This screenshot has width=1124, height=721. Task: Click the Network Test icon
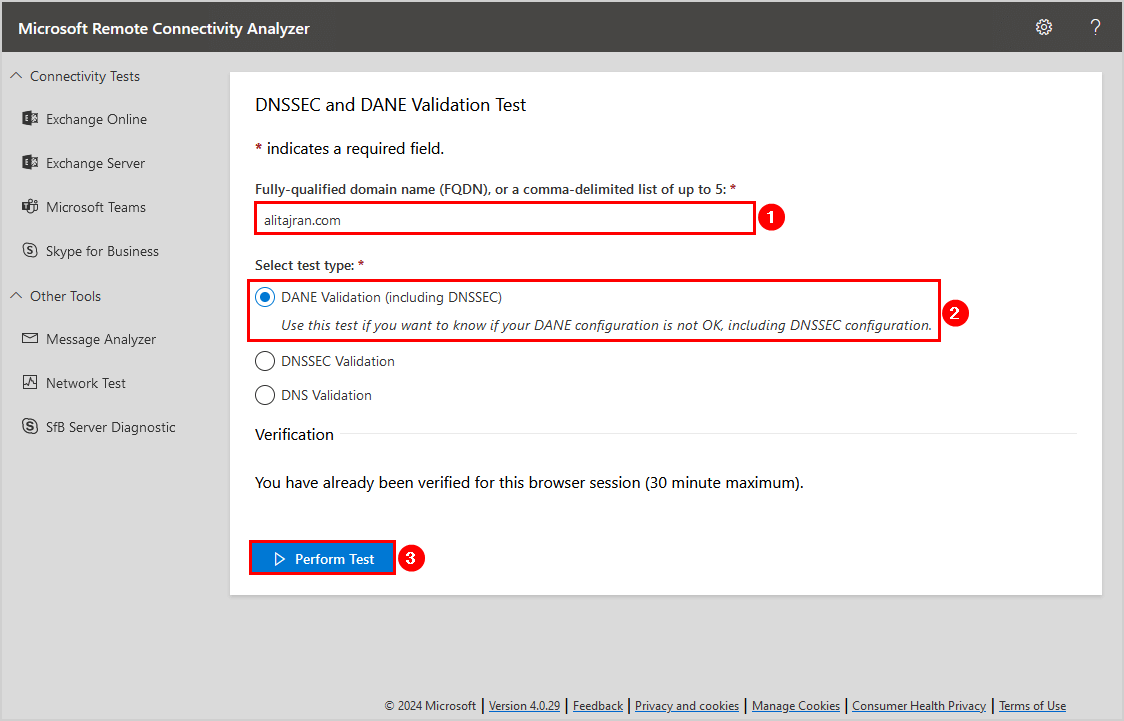coord(30,383)
